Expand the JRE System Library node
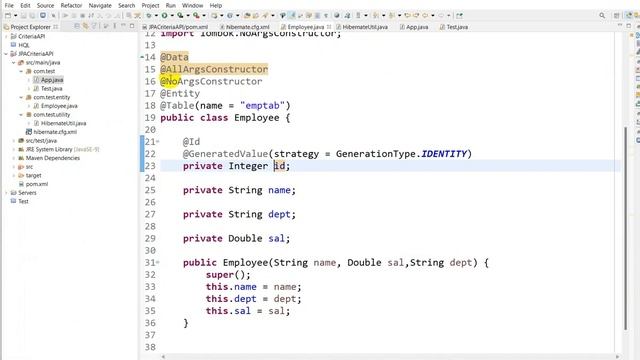 [x=14, y=149]
